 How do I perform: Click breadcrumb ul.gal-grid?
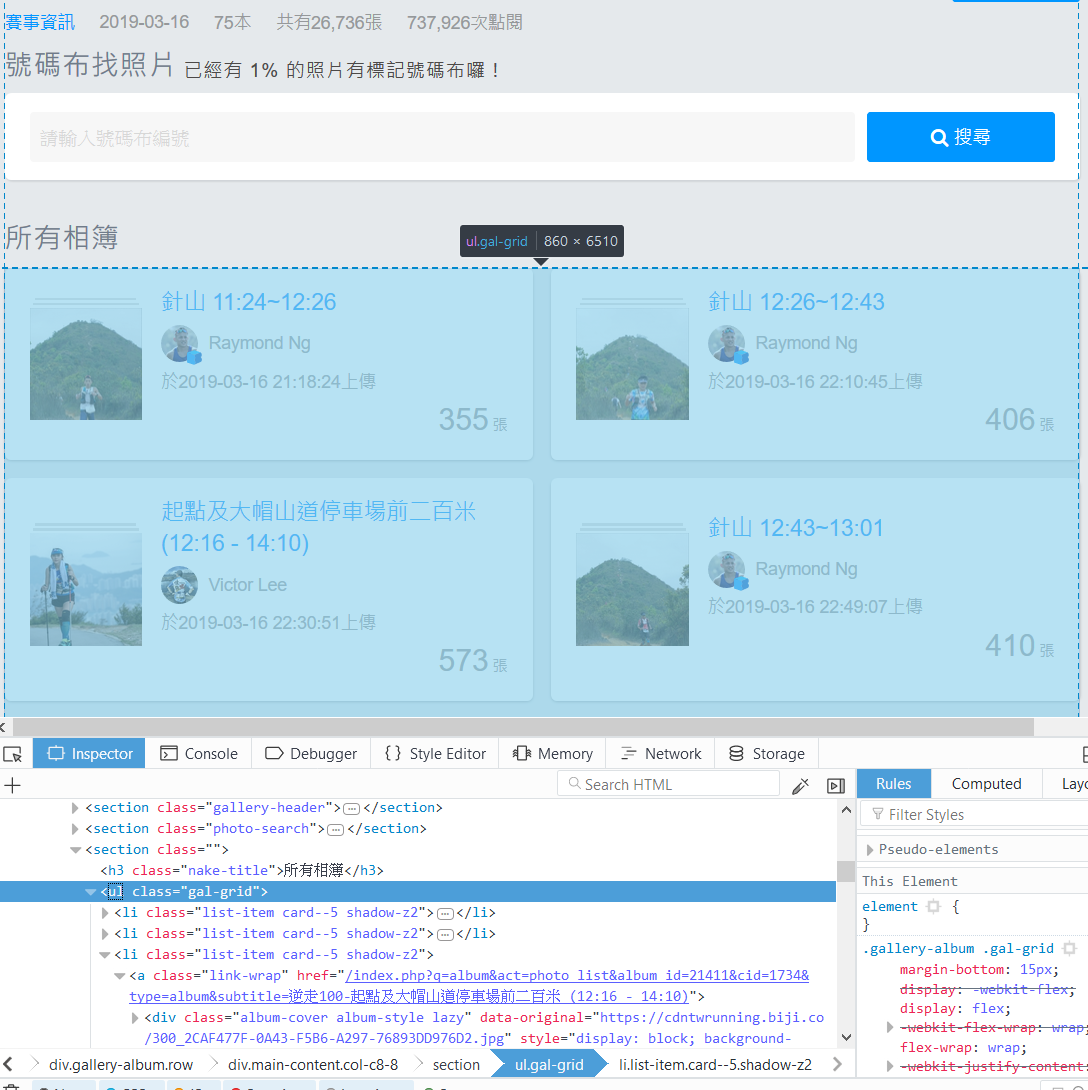[549, 1064]
